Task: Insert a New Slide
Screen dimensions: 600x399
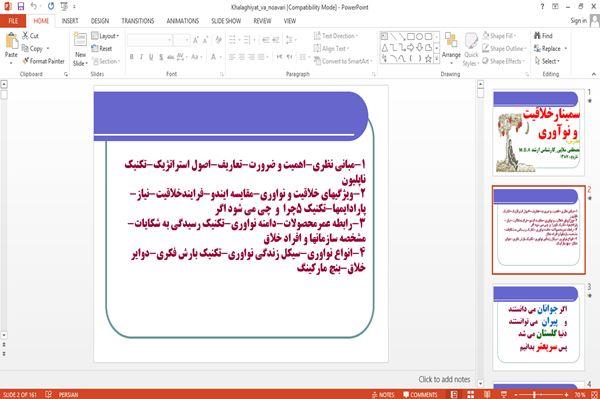Action: 80,50
